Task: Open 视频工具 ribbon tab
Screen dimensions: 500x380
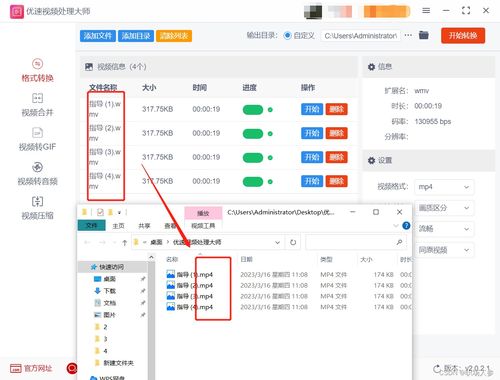Action: click(x=203, y=226)
